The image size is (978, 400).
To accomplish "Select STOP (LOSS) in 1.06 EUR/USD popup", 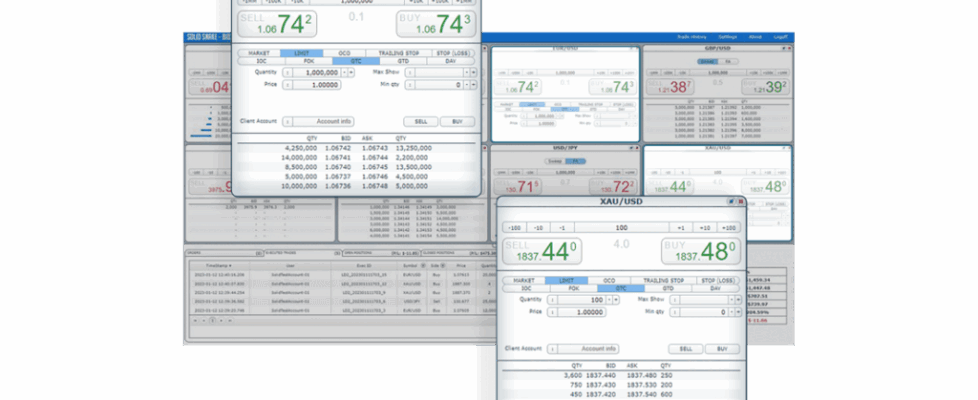I will click(453, 54).
